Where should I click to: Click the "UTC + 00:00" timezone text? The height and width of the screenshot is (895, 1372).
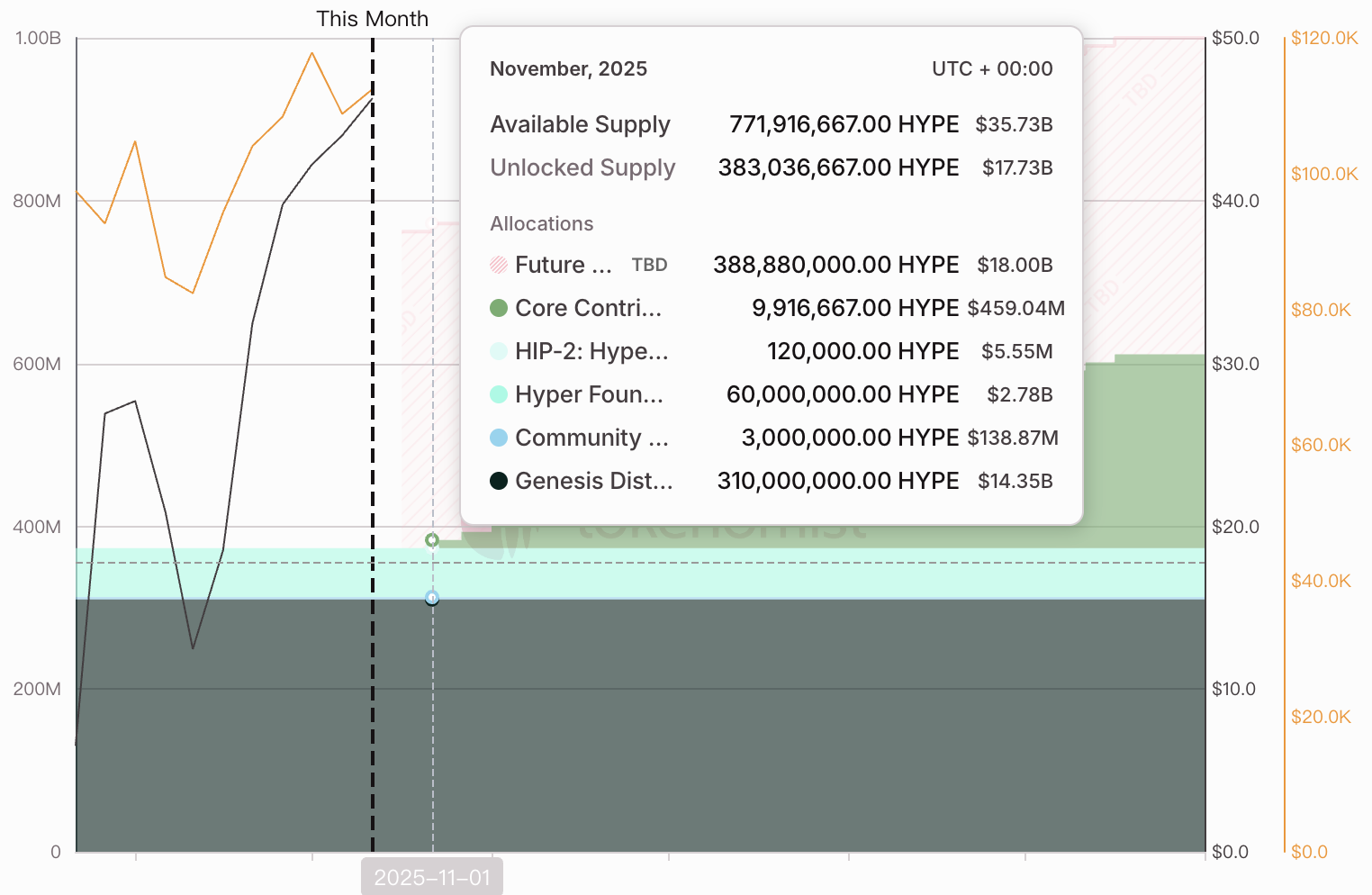click(x=992, y=69)
